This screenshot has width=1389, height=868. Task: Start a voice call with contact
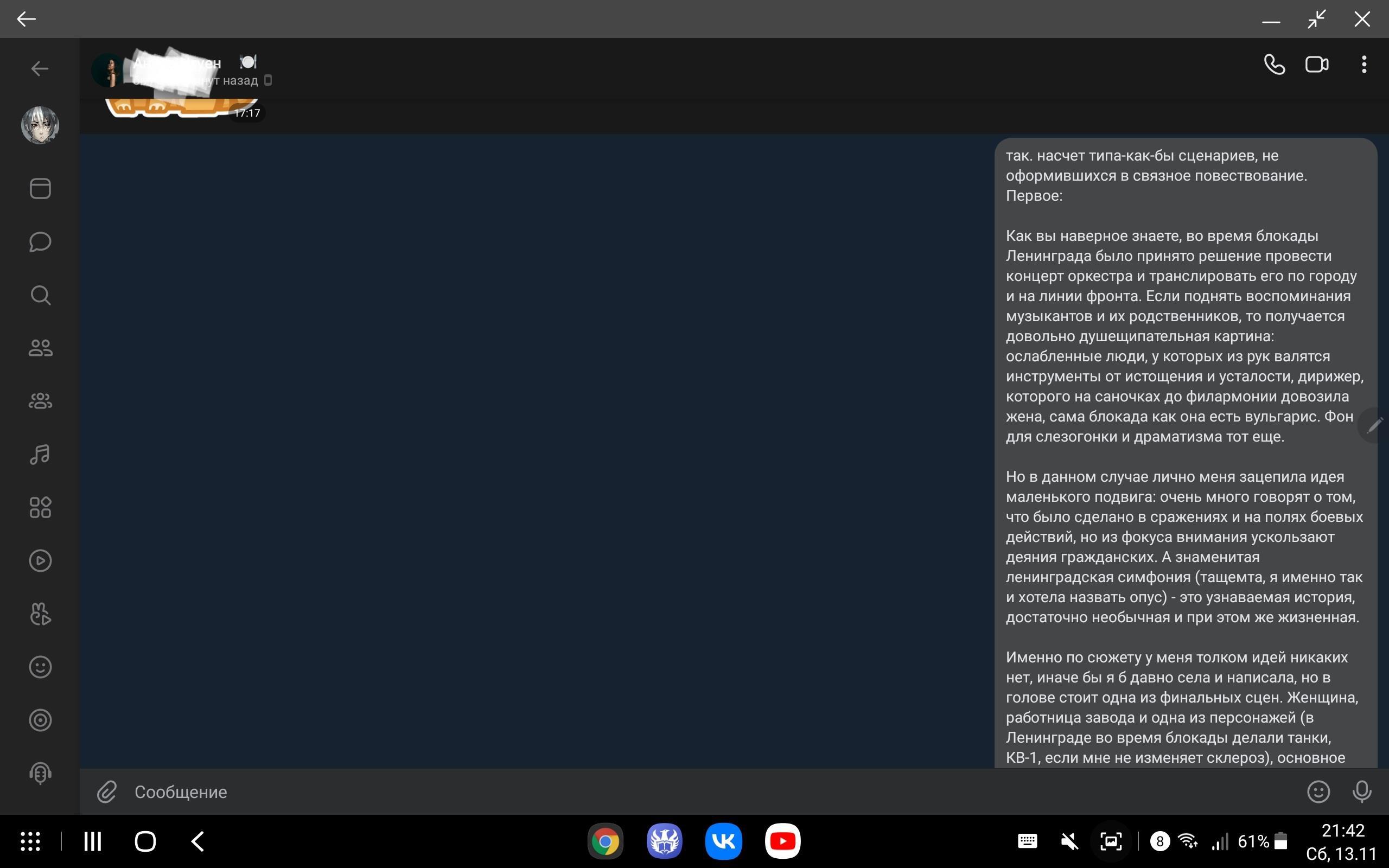[x=1274, y=65]
